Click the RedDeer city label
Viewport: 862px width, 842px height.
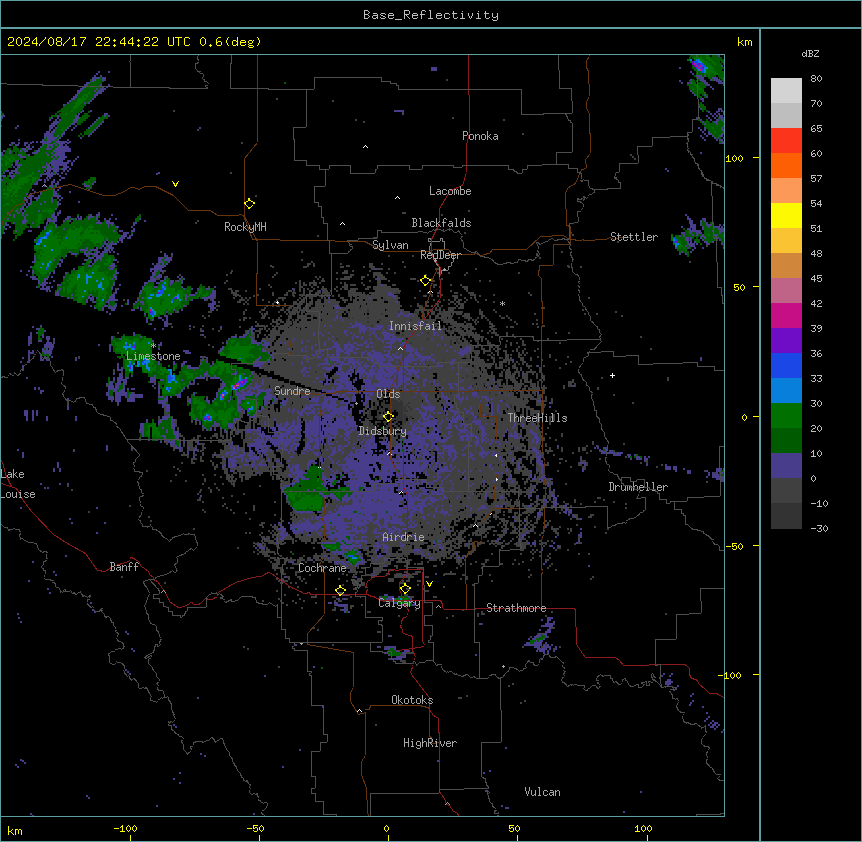click(440, 255)
